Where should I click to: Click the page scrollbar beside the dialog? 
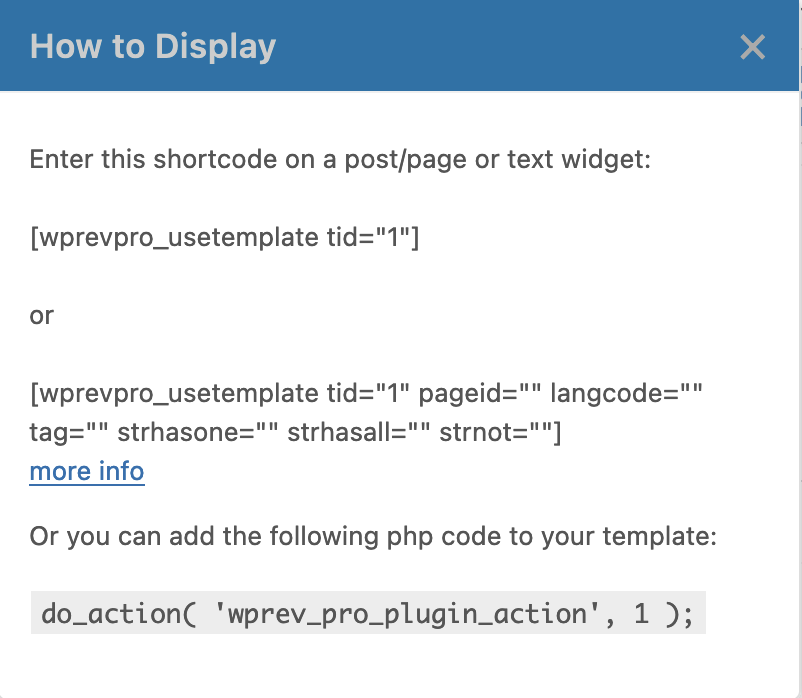click(800, 349)
